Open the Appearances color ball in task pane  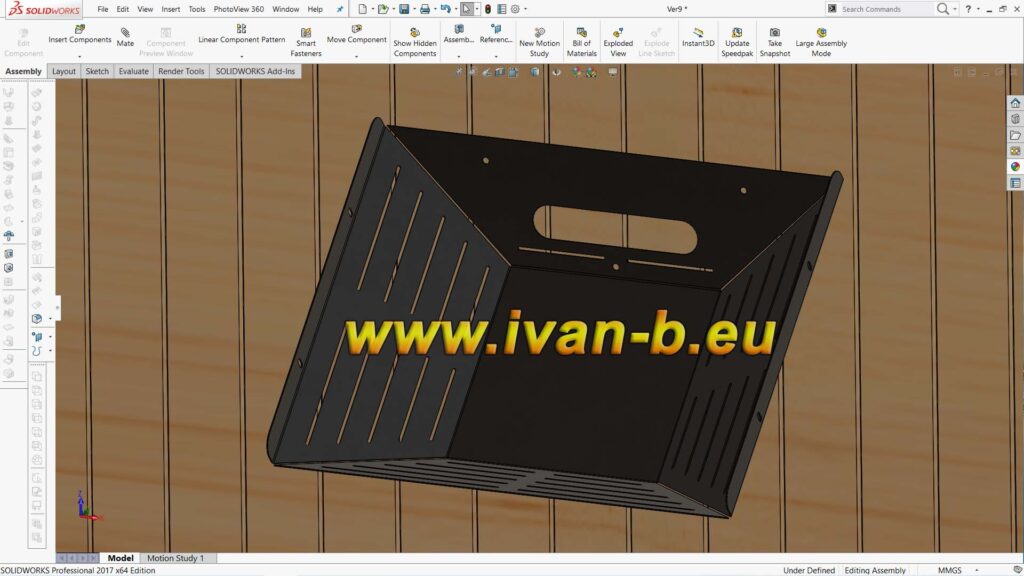1015,167
